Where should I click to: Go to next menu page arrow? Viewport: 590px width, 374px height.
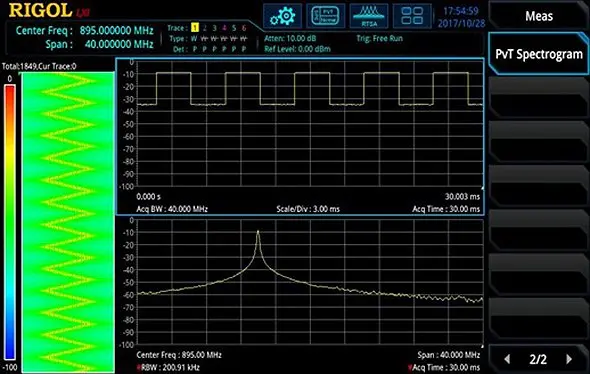(569, 359)
